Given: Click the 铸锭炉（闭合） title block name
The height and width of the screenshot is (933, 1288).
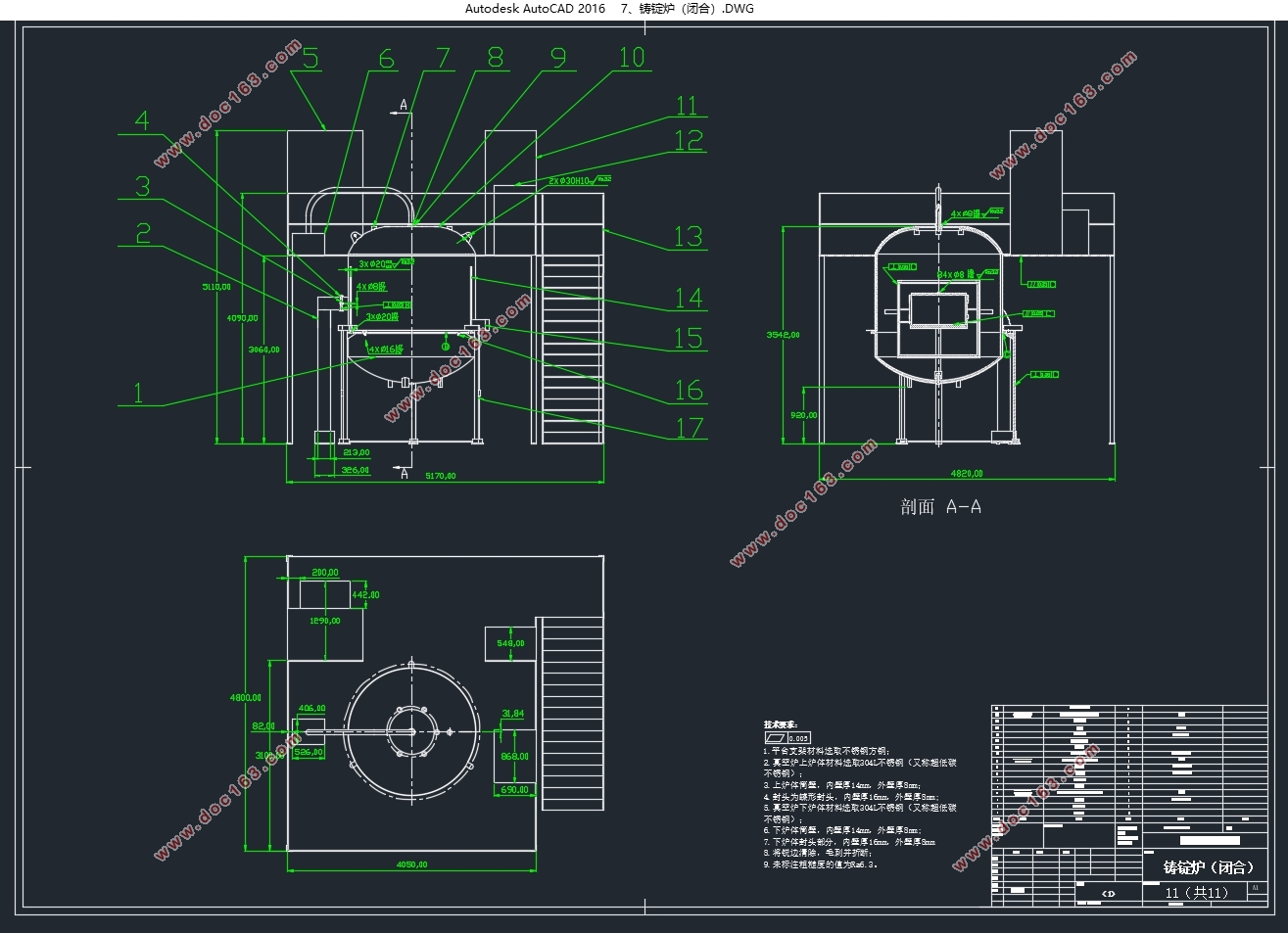Looking at the screenshot, I should pyautogui.click(x=1208, y=867).
